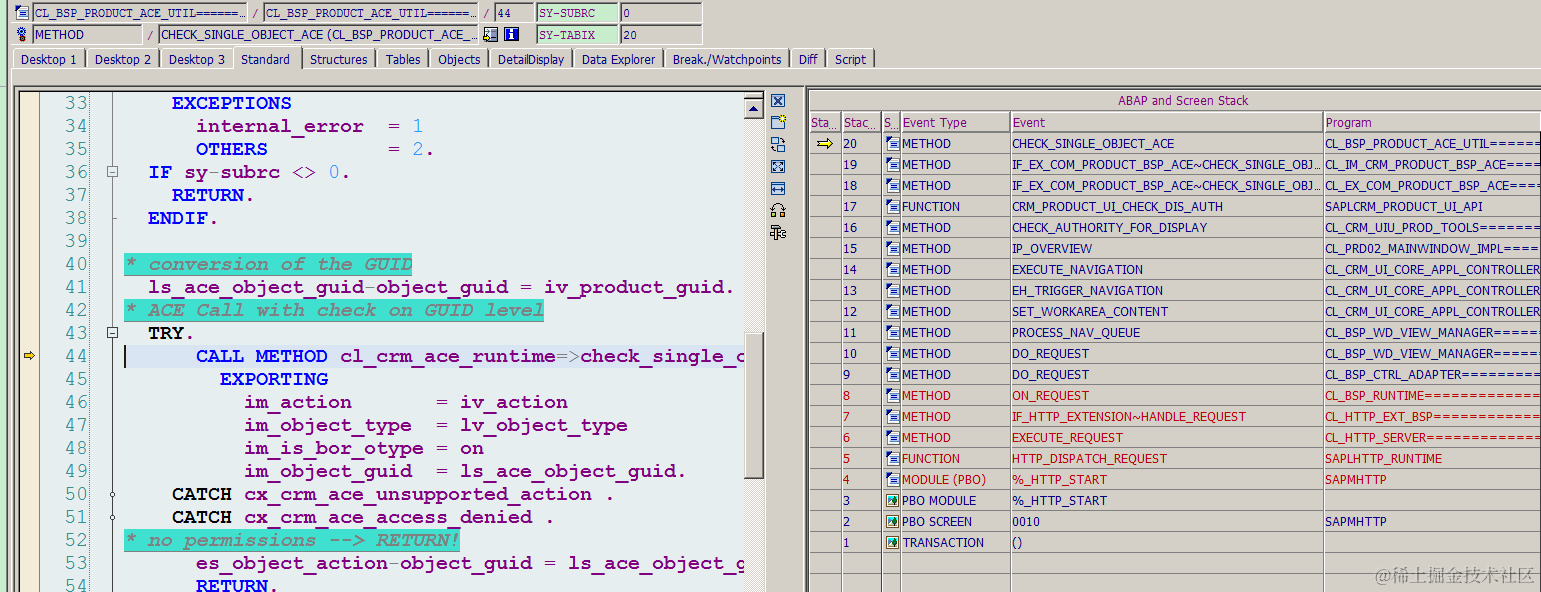
Task: Open the Data Explorer tab
Action: pos(619,59)
